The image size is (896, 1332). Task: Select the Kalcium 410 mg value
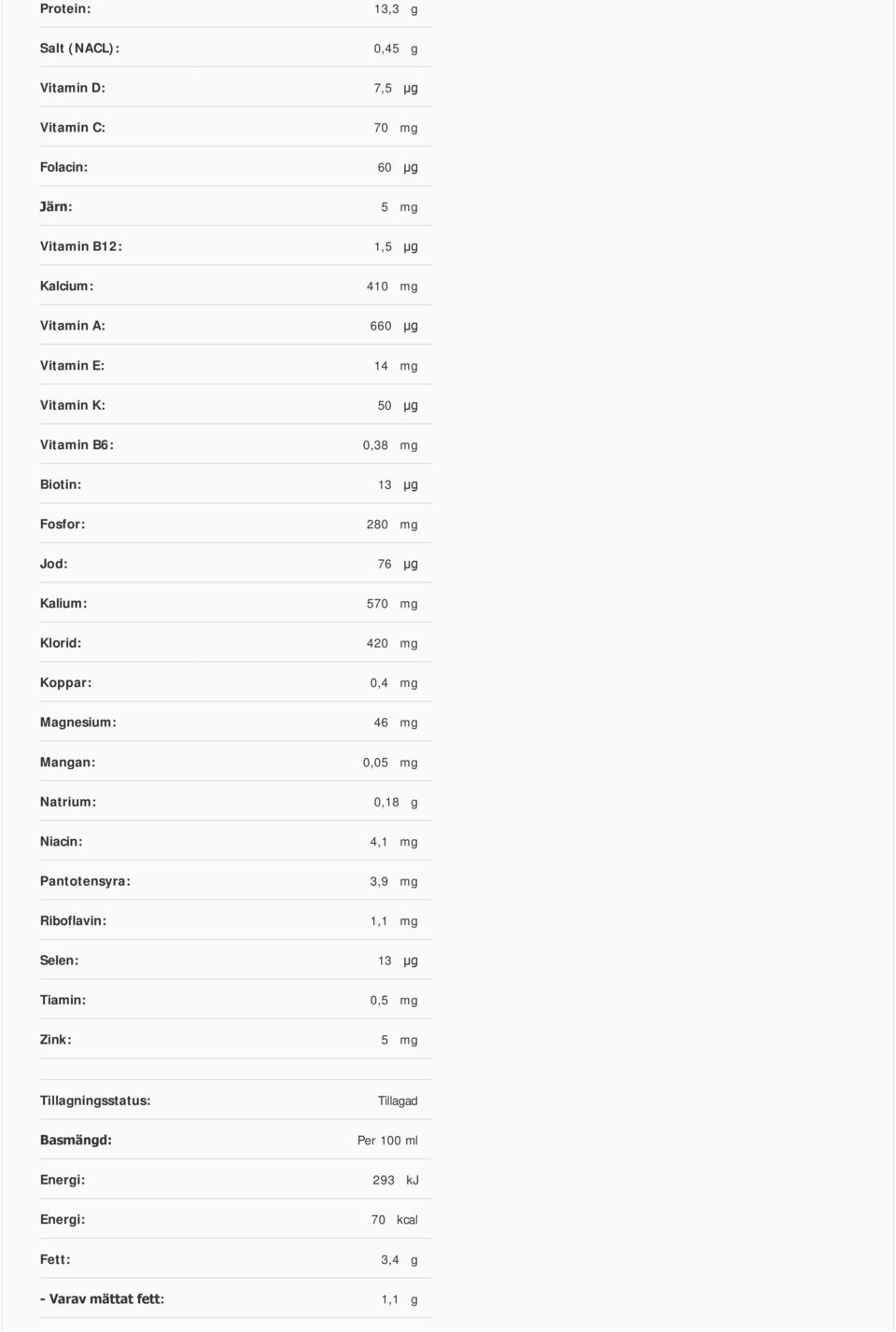point(392,287)
